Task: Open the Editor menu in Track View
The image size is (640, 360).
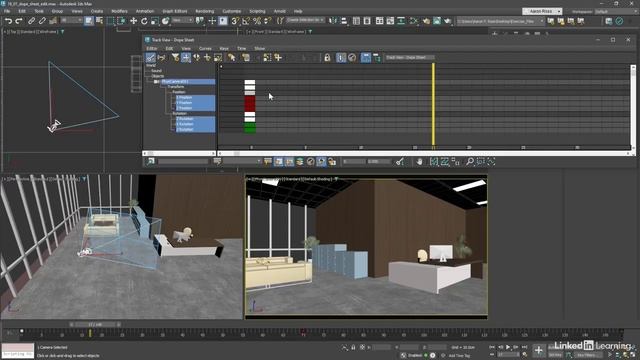Action: pyautogui.click(x=152, y=49)
